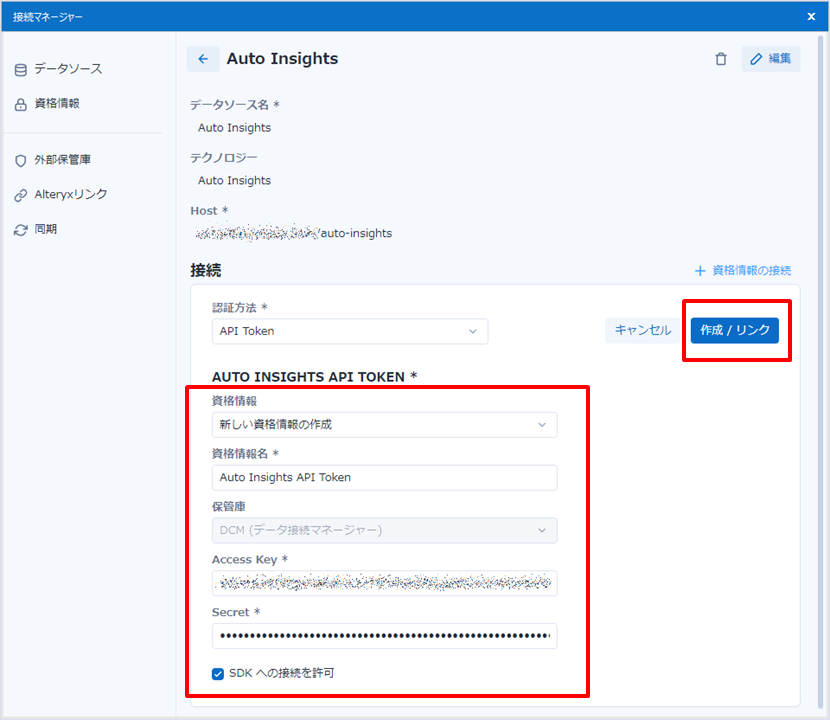Click the 資格情報名 text field

pos(384,478)
